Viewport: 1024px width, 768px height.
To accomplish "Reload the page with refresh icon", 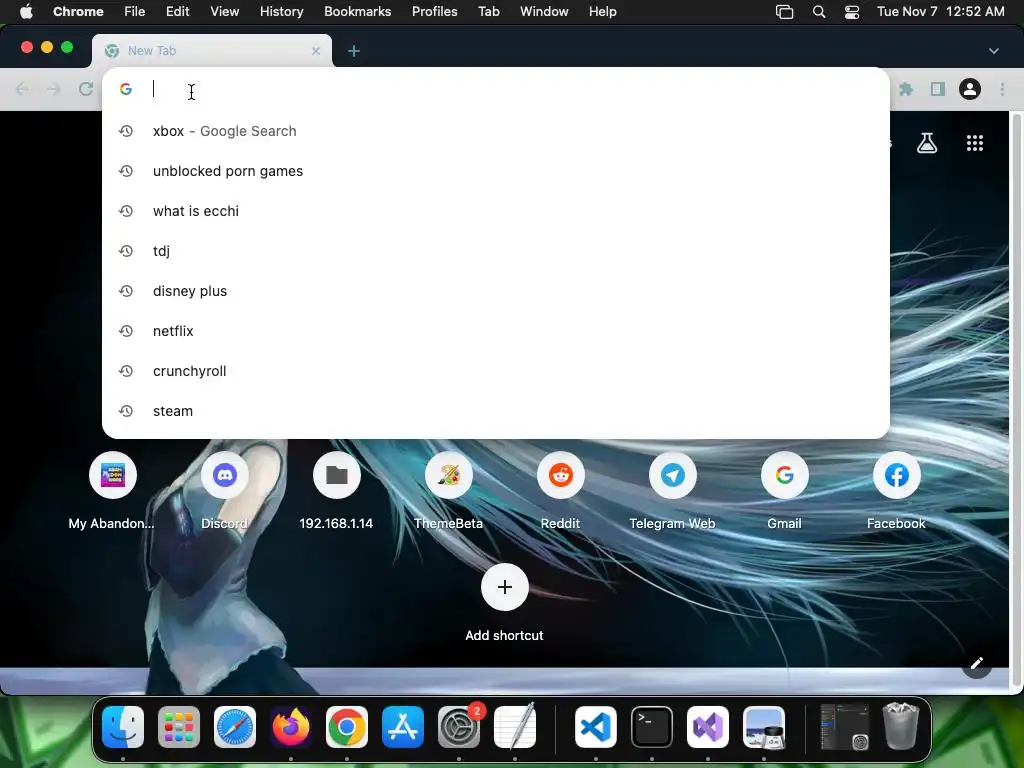I will [86, 89].
